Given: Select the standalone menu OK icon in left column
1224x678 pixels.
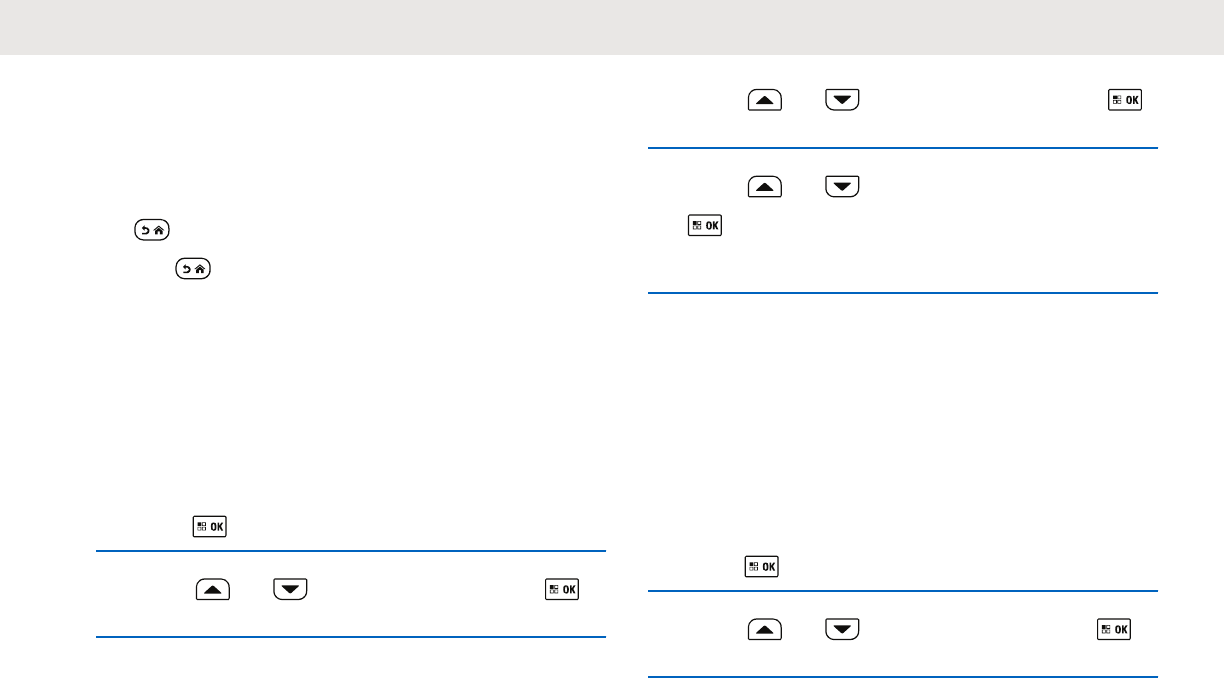Looking at the screenshot, I should click(x=210, y=526).
